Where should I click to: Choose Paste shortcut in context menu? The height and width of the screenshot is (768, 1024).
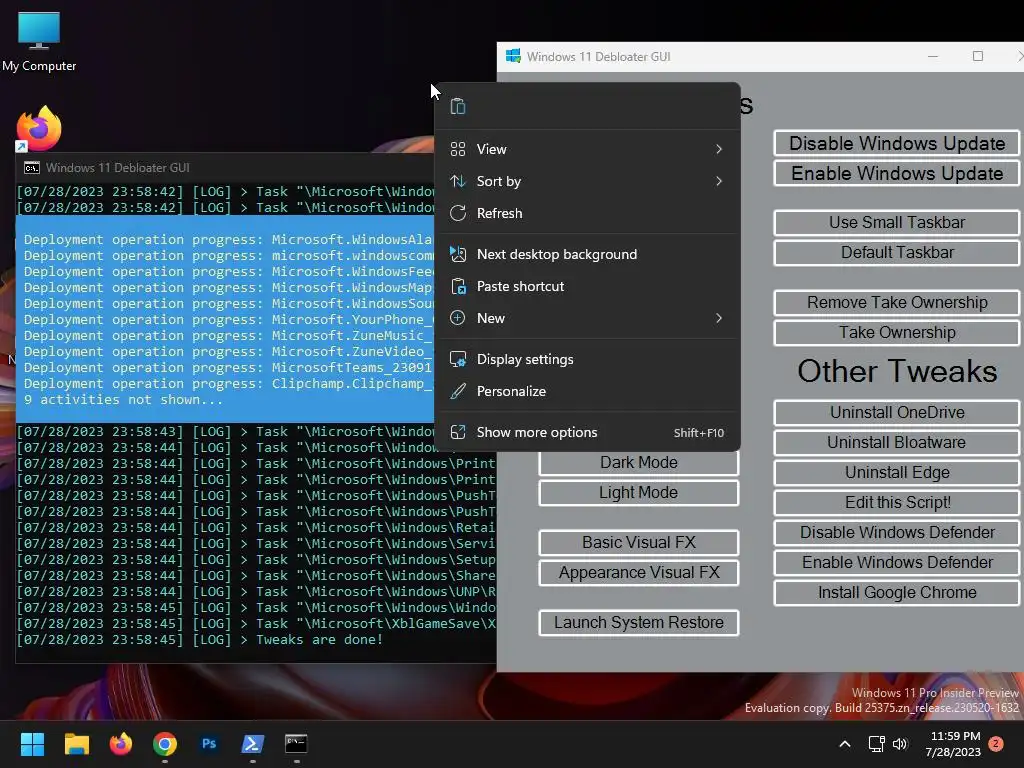[587, 286]
